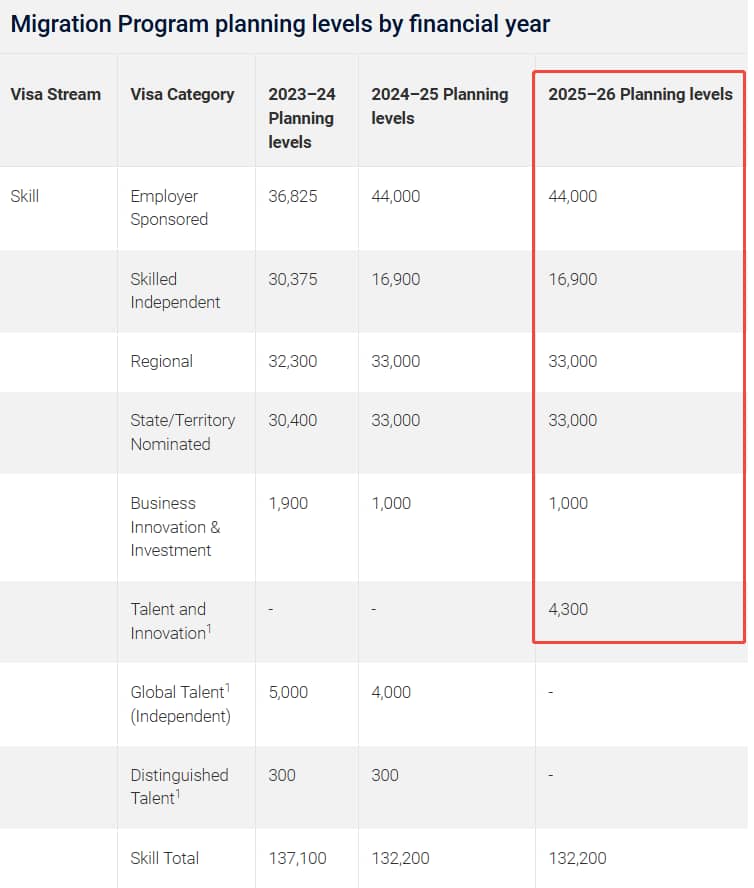754x888 pixels.
Task: Click the Skilled Independent category cell
Action: point(175,291)
